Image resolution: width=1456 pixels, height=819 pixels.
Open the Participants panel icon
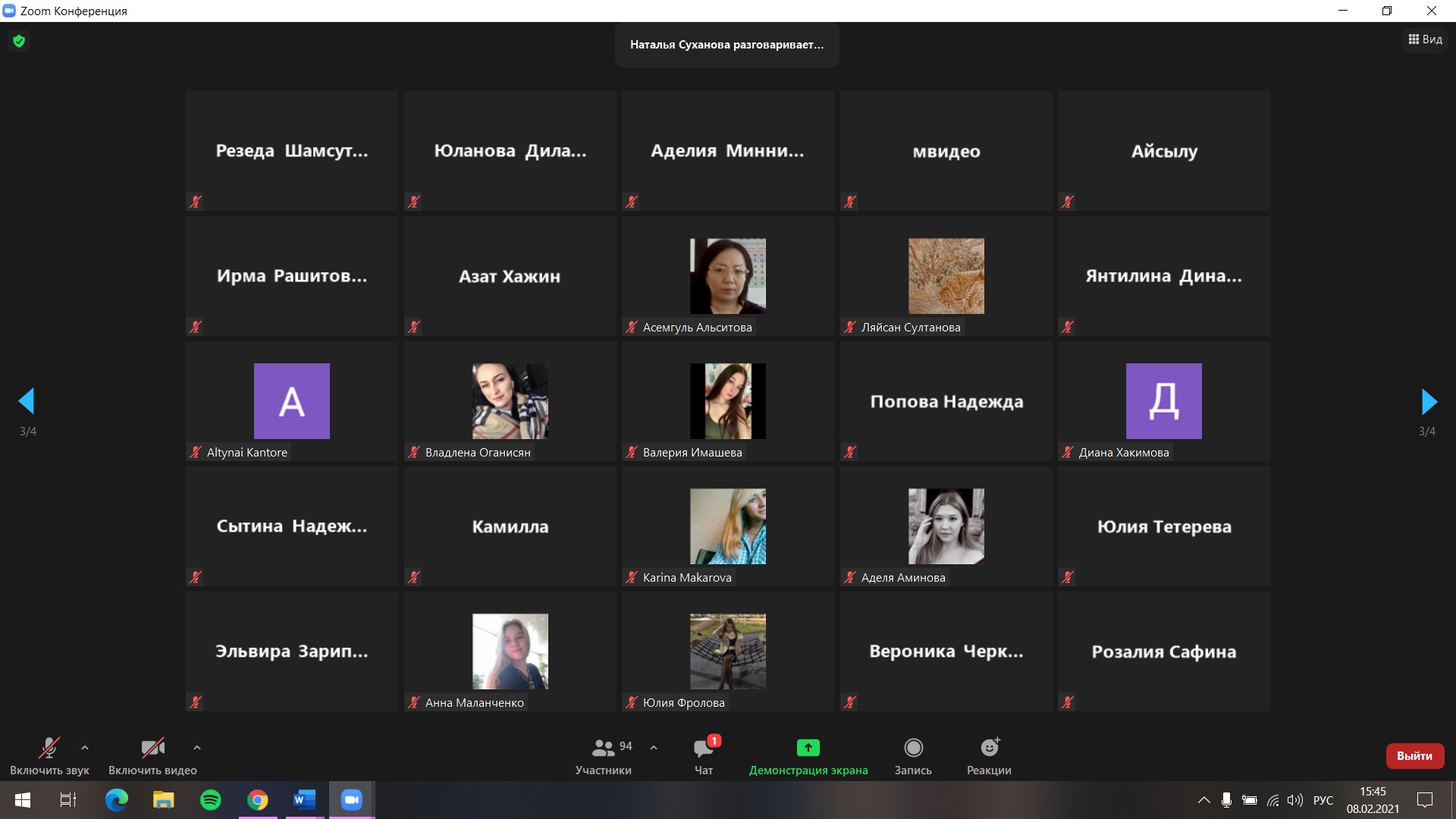(603, 748)
